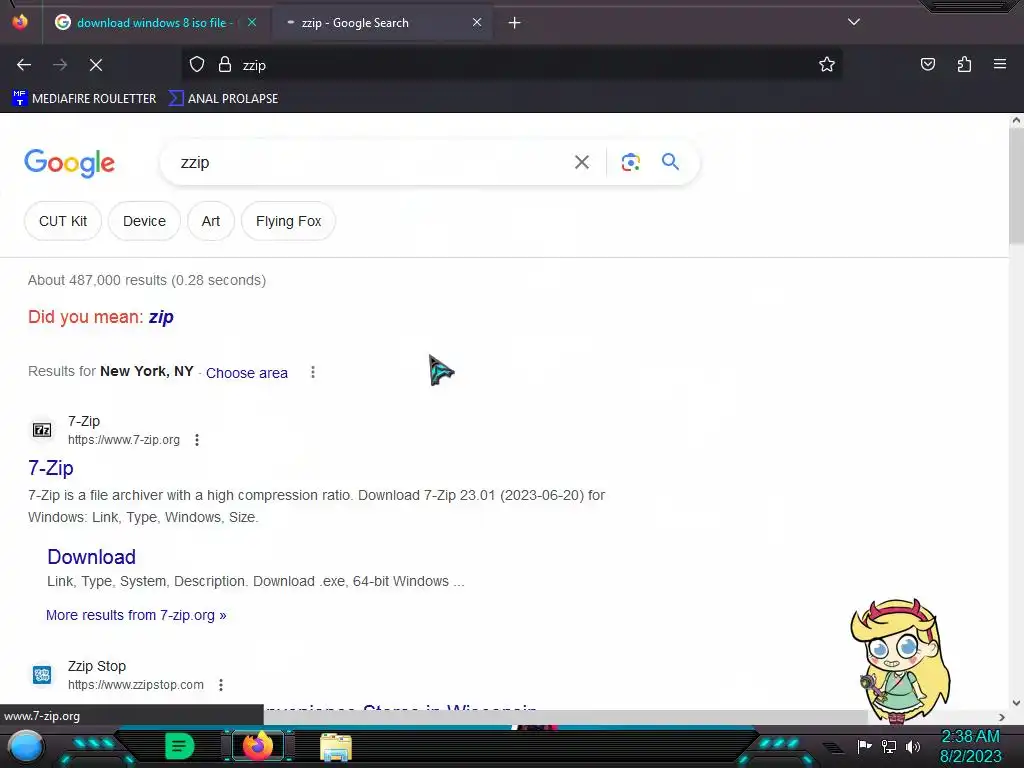The image size is (1024, 768).
Task: Click the zip spelling suggestion
Action: [x=161, y=317]
